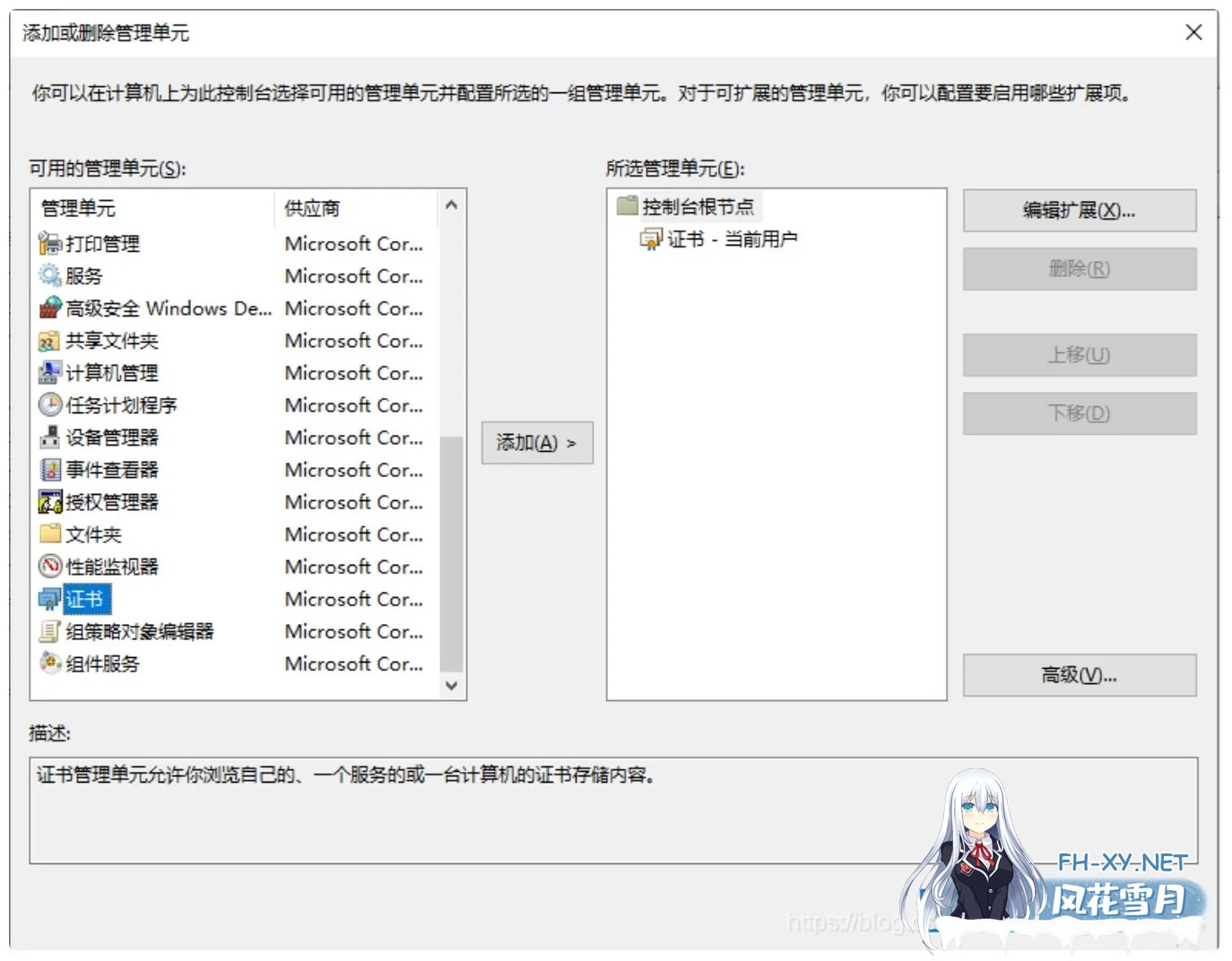Image resolution: width=1232 pixels, height=961 pixels.
Task: Select the 组策略对象编辑器 snap-in
Action: 140,631
